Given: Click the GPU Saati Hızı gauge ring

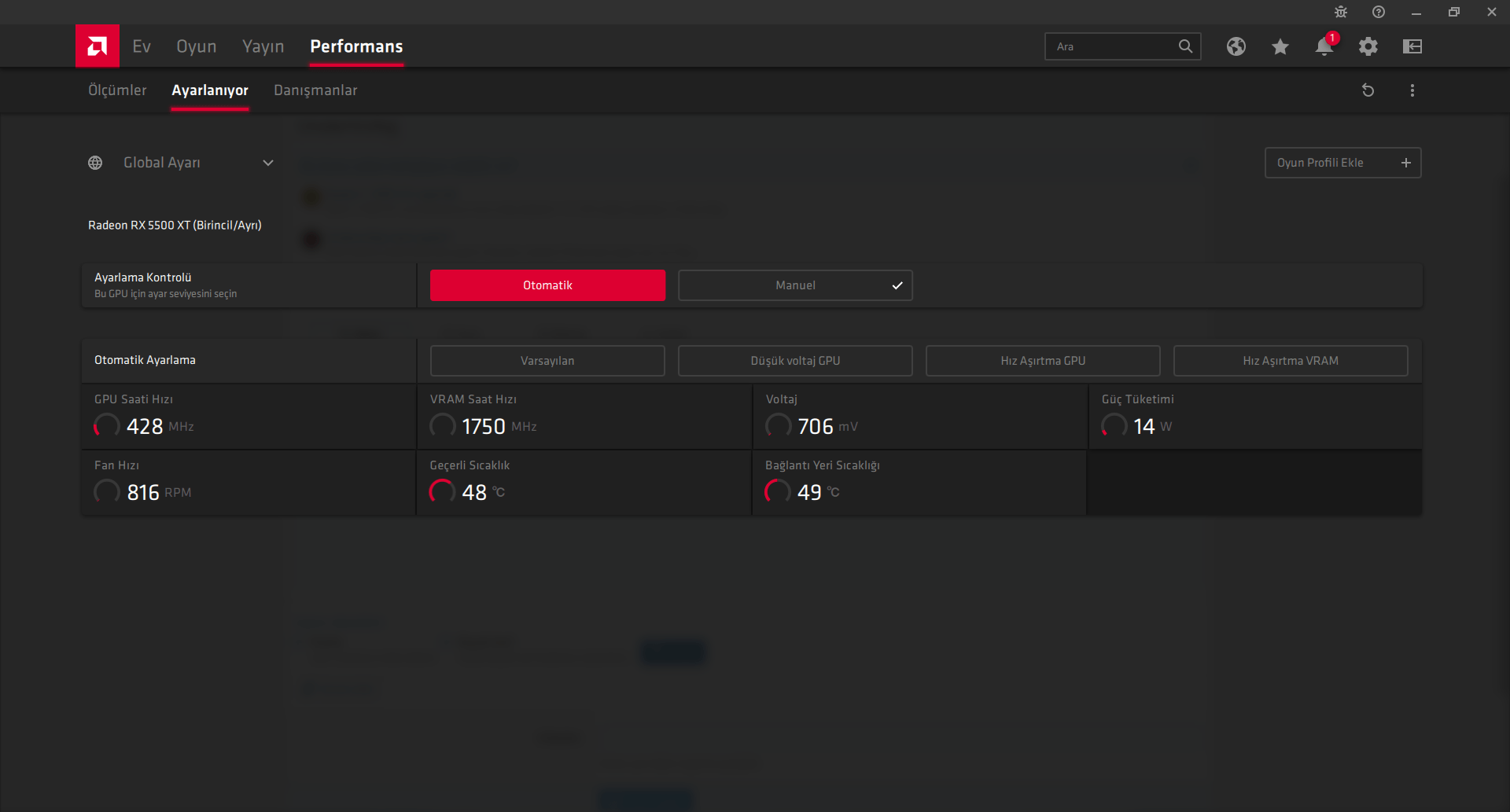Looking at the screenshot, I should 107,426.
